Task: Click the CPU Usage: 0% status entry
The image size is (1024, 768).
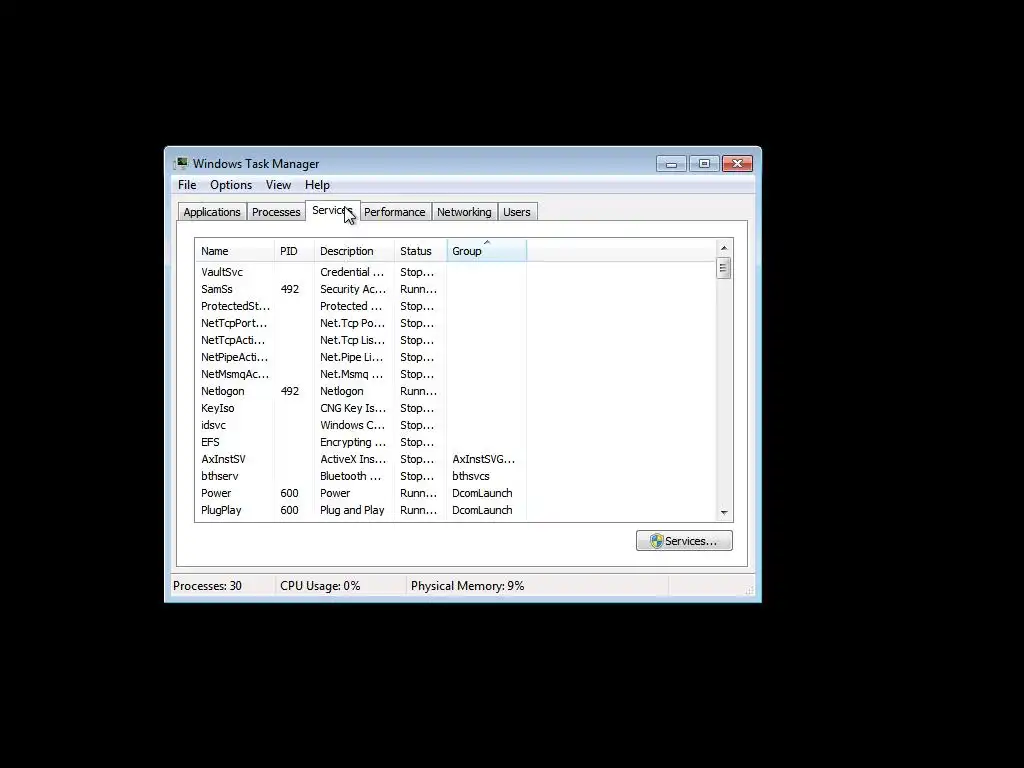Action: pyautogui.click(x=320, y=586)
